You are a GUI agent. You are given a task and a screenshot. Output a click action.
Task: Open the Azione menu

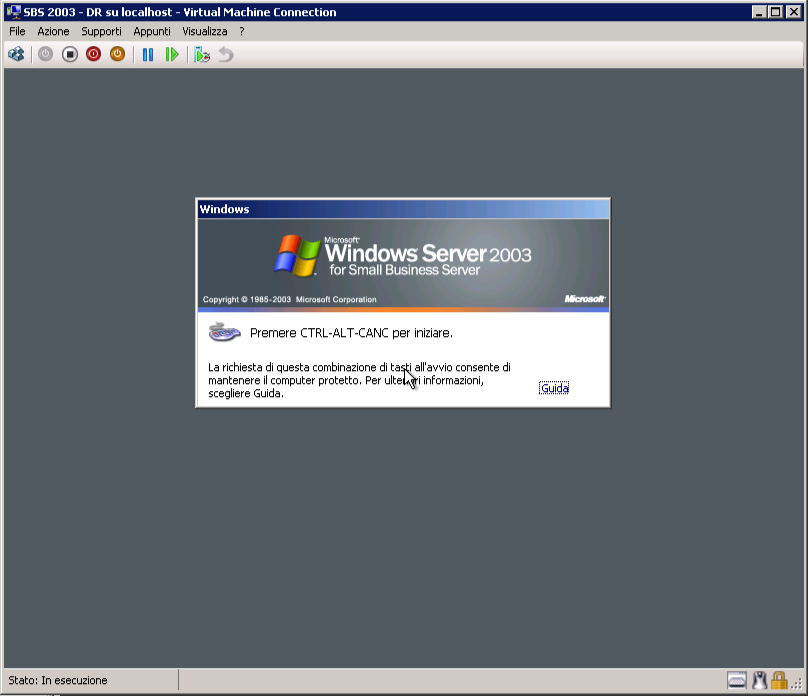(53, 31)
